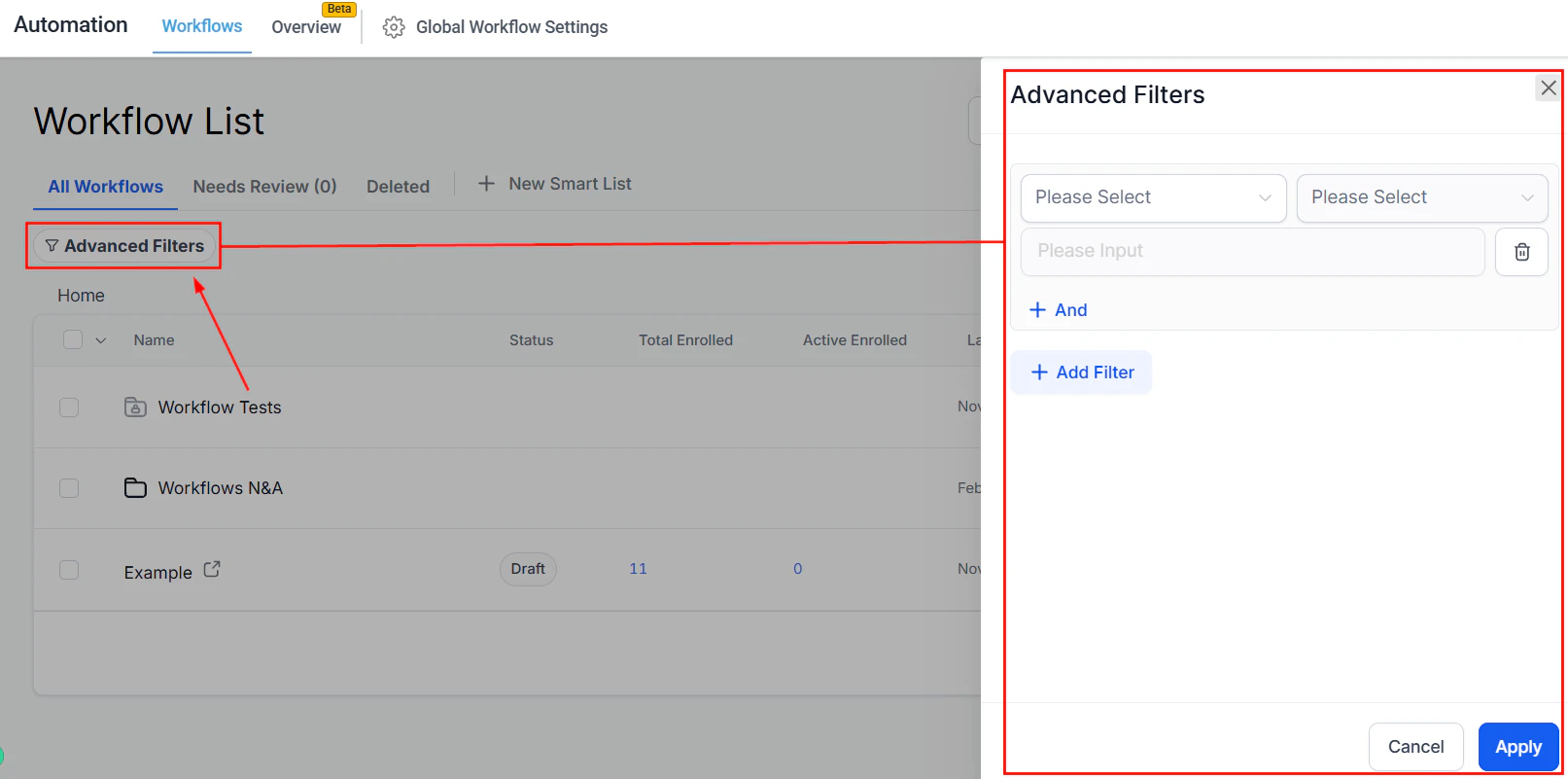The width and height of the screenshot is (1568, 779).
Task: Click the folder icon for Workflows N&A
Action: (x=135, y=487)
